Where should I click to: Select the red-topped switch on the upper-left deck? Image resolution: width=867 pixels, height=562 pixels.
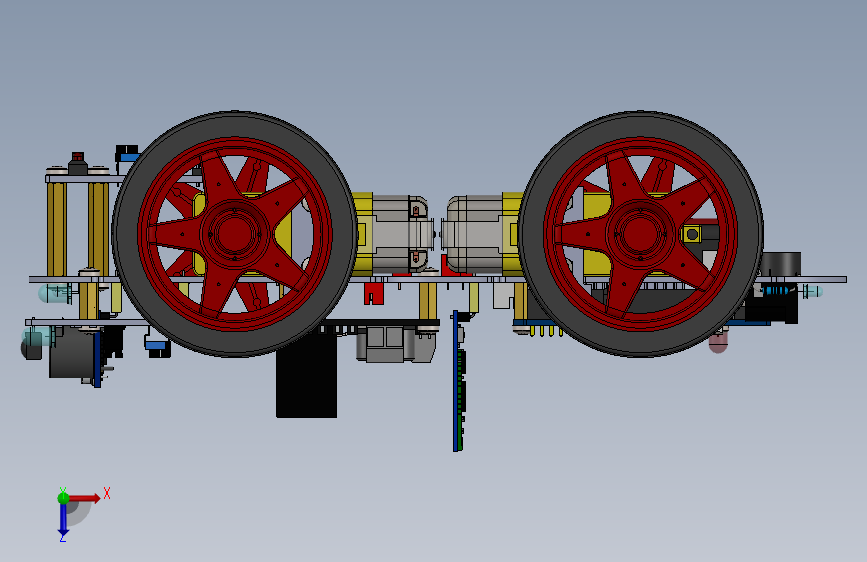click(78, 164)
